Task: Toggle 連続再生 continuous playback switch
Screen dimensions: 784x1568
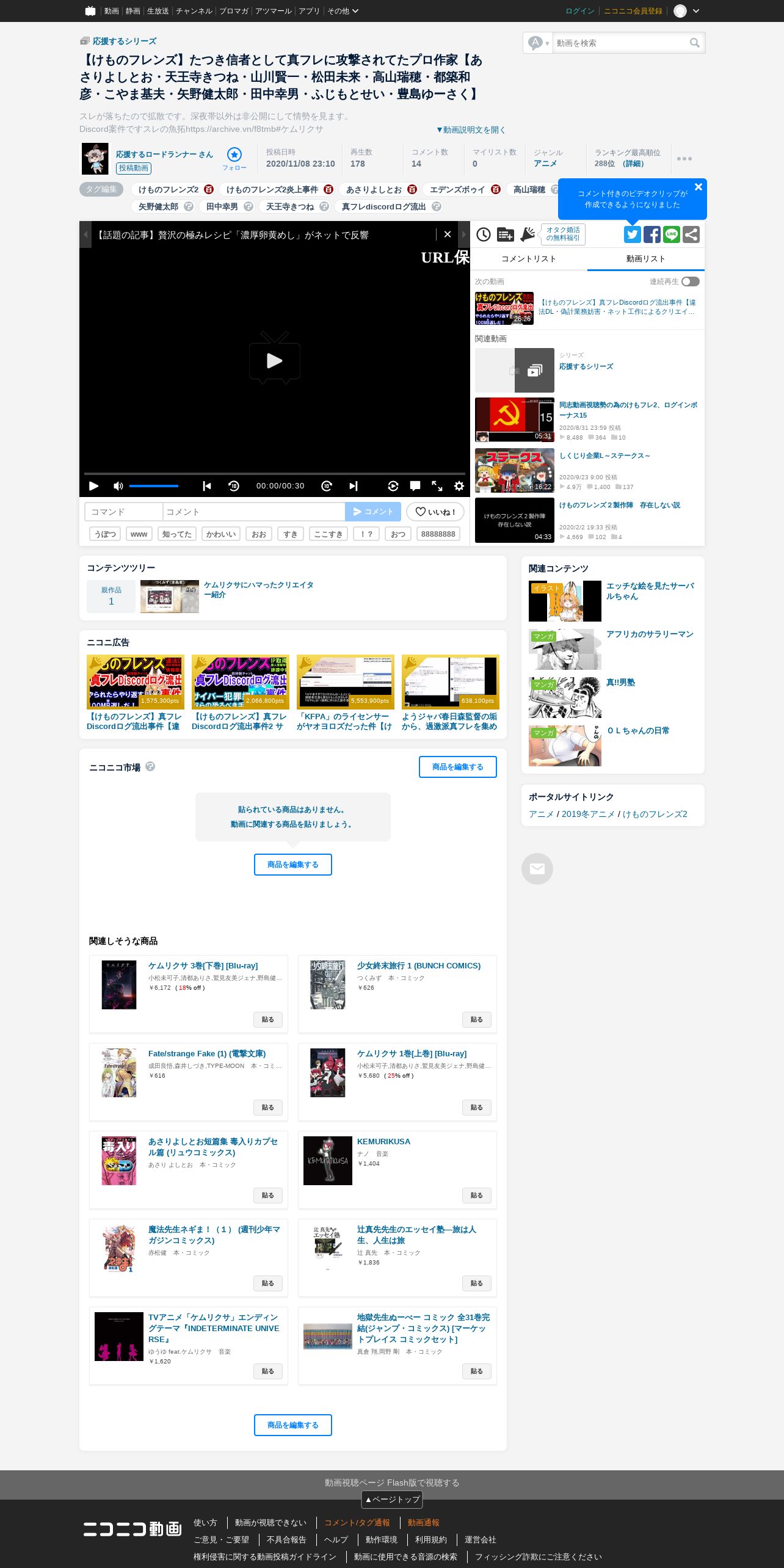Action: 691,281
